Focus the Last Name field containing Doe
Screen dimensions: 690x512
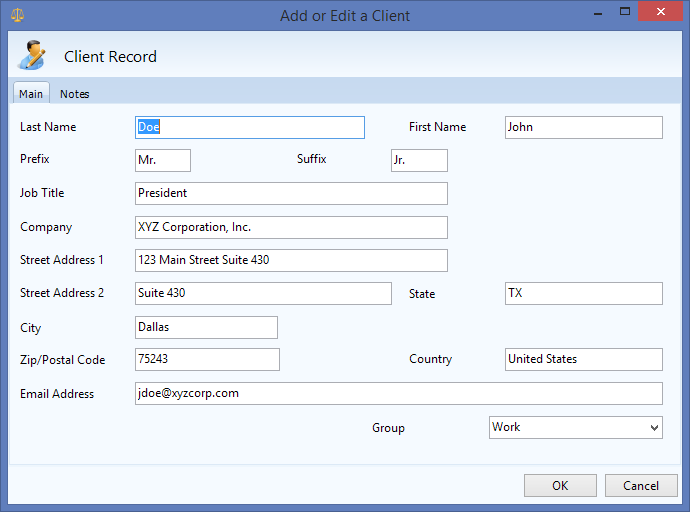(x=250, y=128)
